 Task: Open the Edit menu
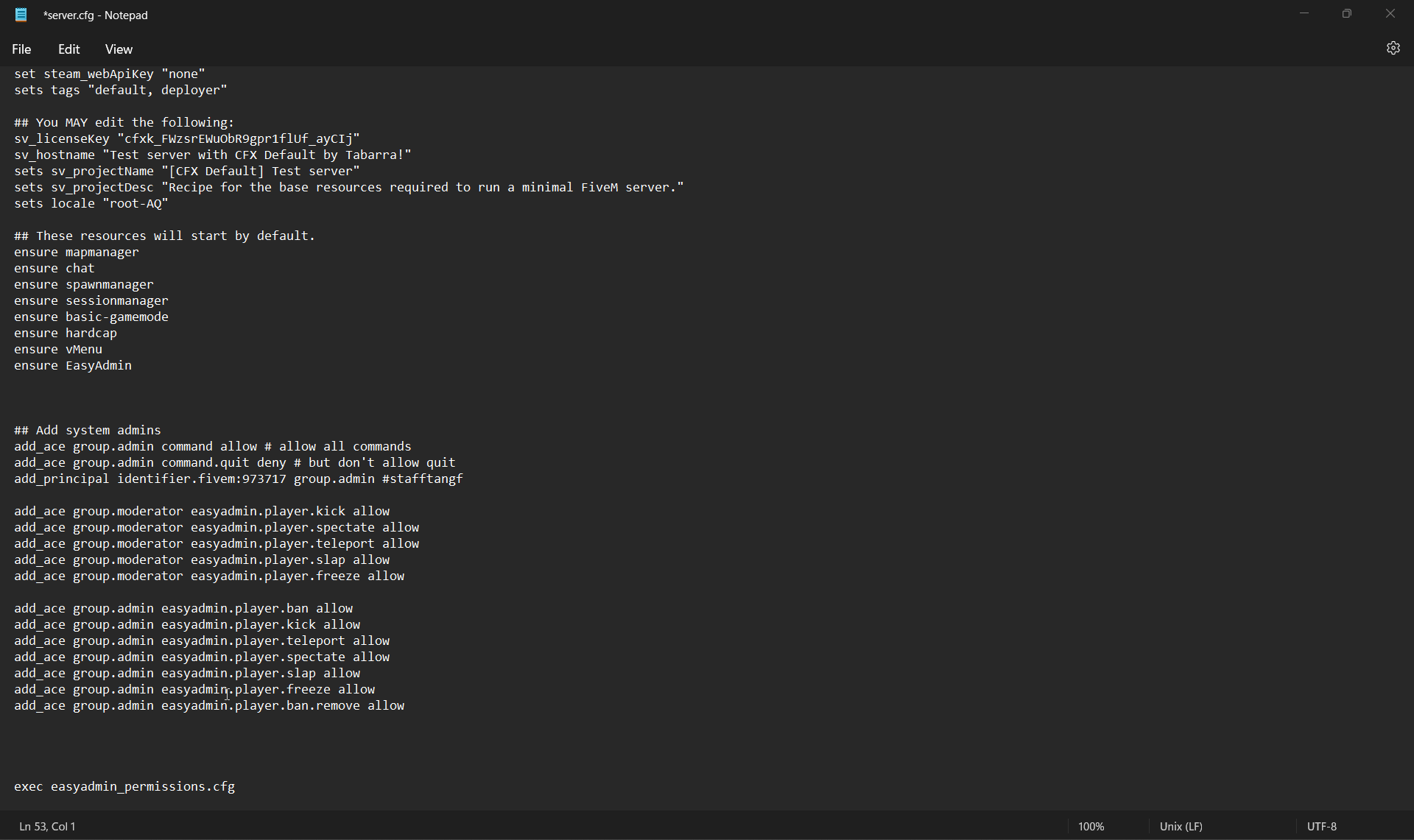point(68,49)
